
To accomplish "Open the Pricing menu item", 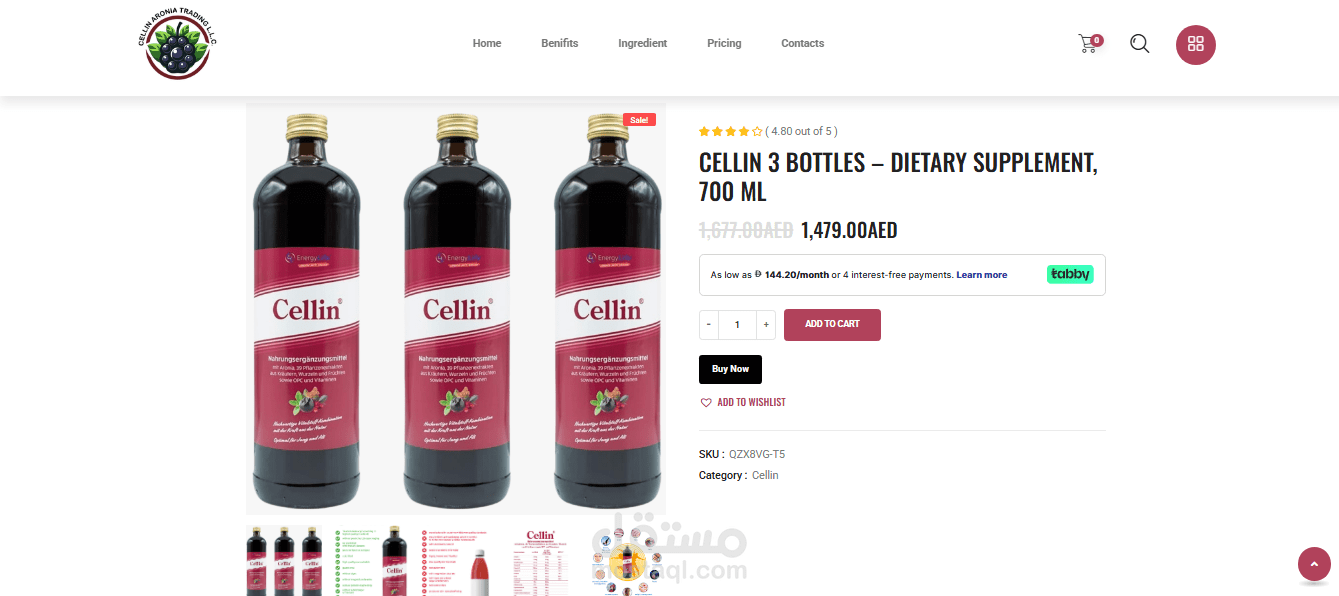I will point(724,43).
